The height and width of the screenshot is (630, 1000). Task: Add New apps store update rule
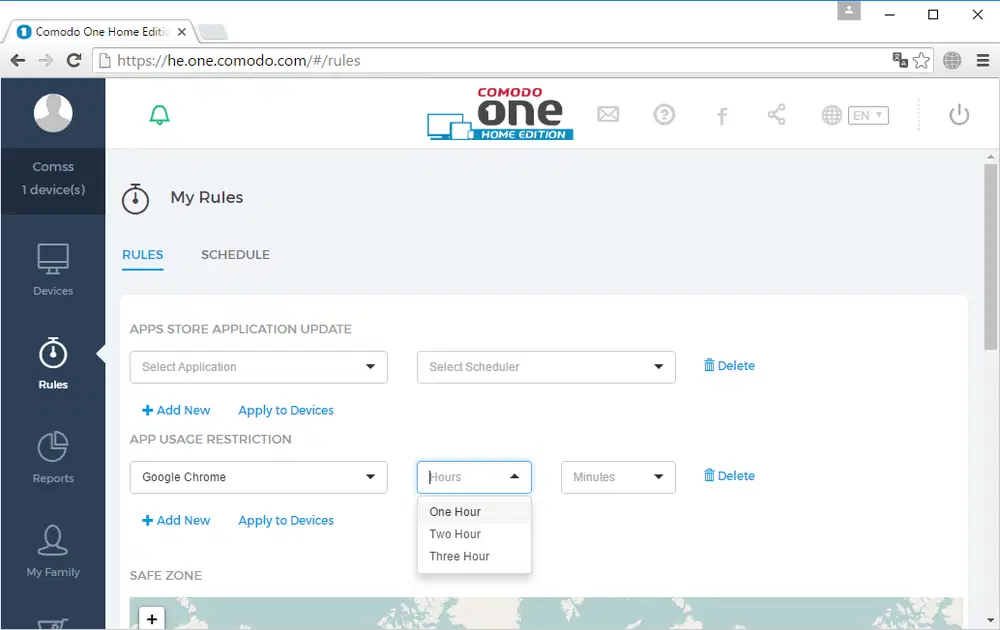(176, 410)
